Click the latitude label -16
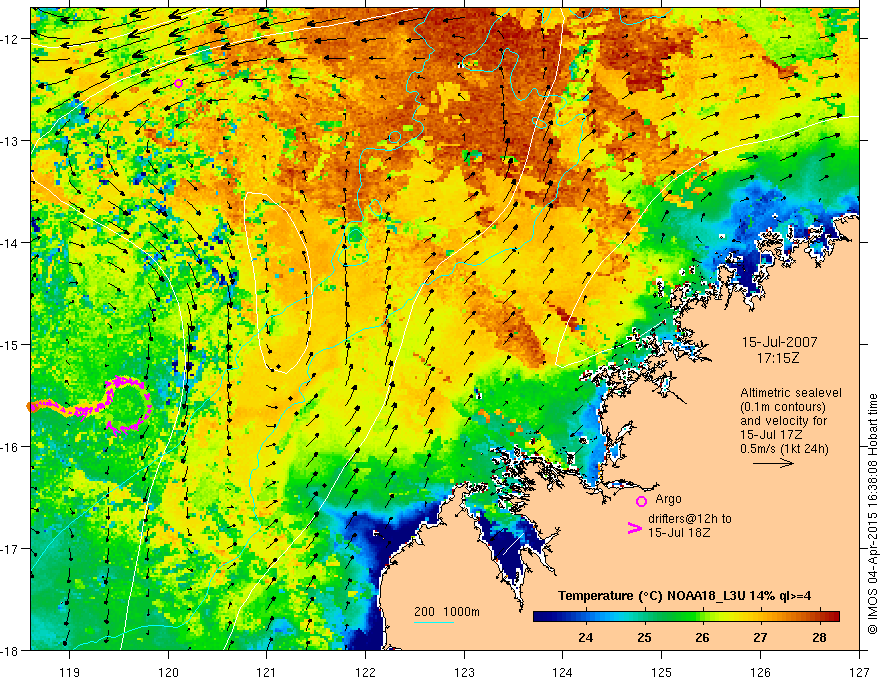 10,447
